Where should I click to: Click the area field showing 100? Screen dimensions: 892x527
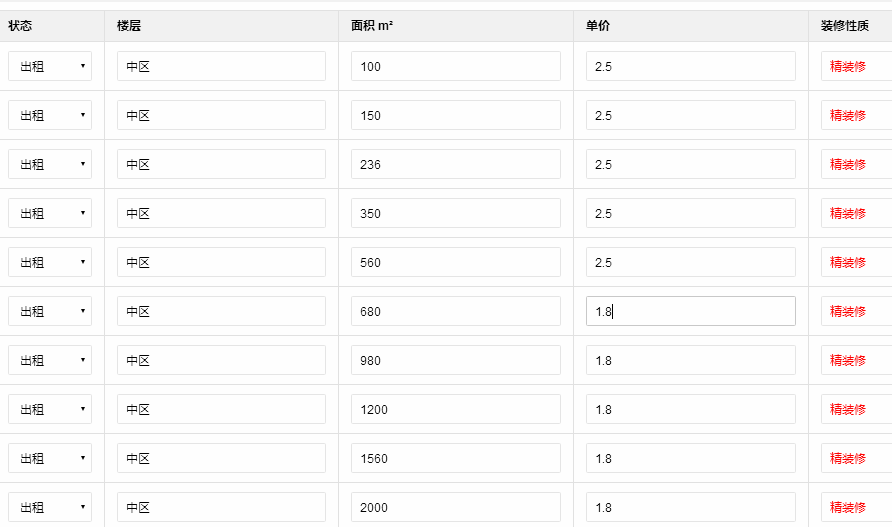coord(455,66)
